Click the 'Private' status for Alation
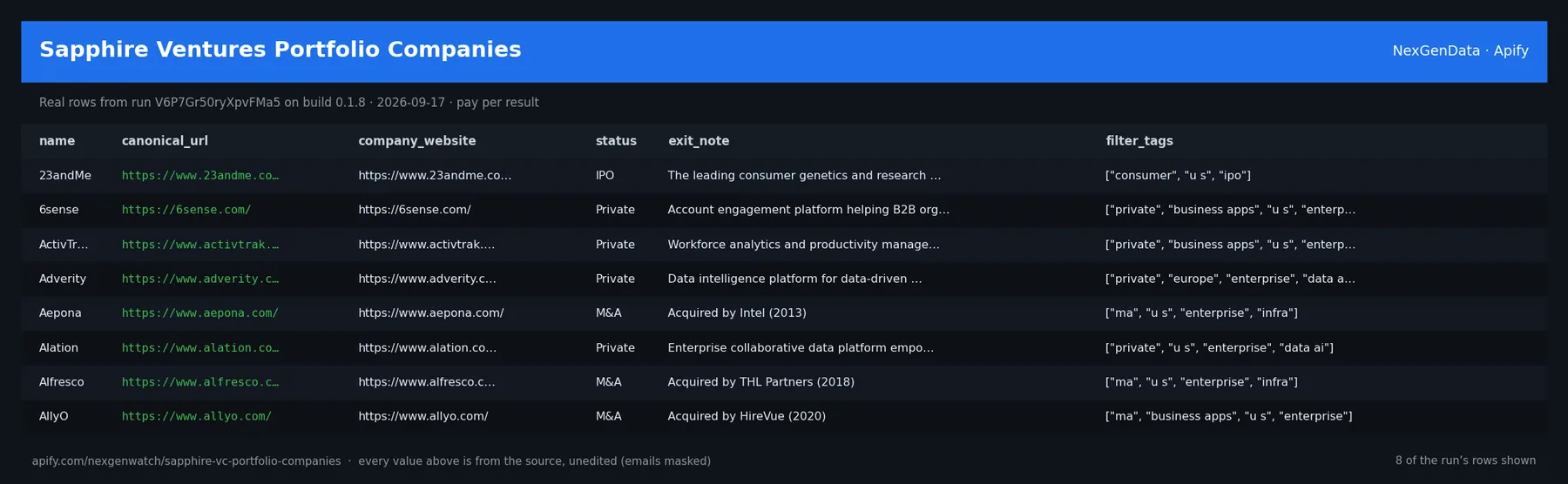The width and height of the screenshot is (1568, 484). 615,347
